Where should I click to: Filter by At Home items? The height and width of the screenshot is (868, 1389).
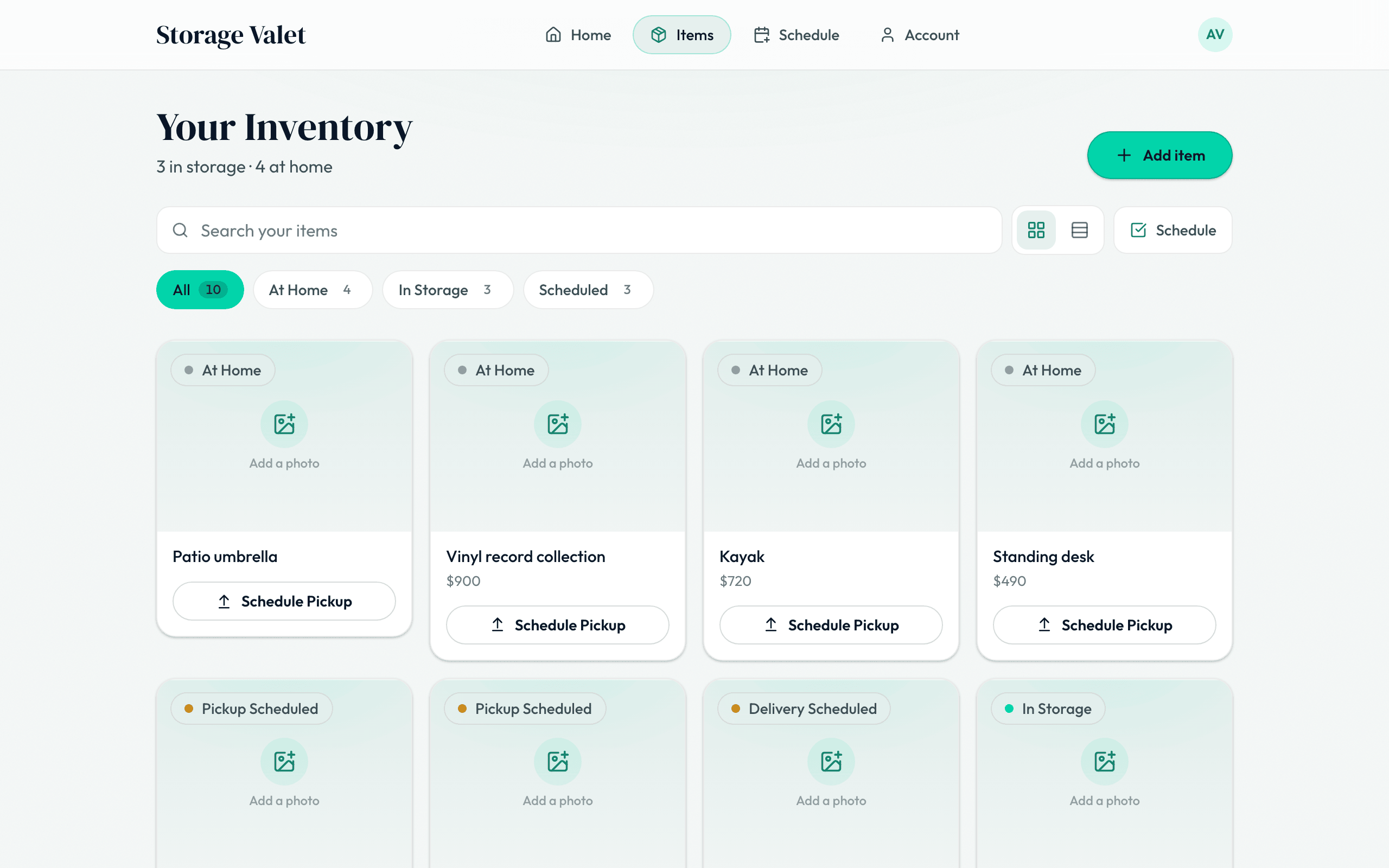(313, 290)
